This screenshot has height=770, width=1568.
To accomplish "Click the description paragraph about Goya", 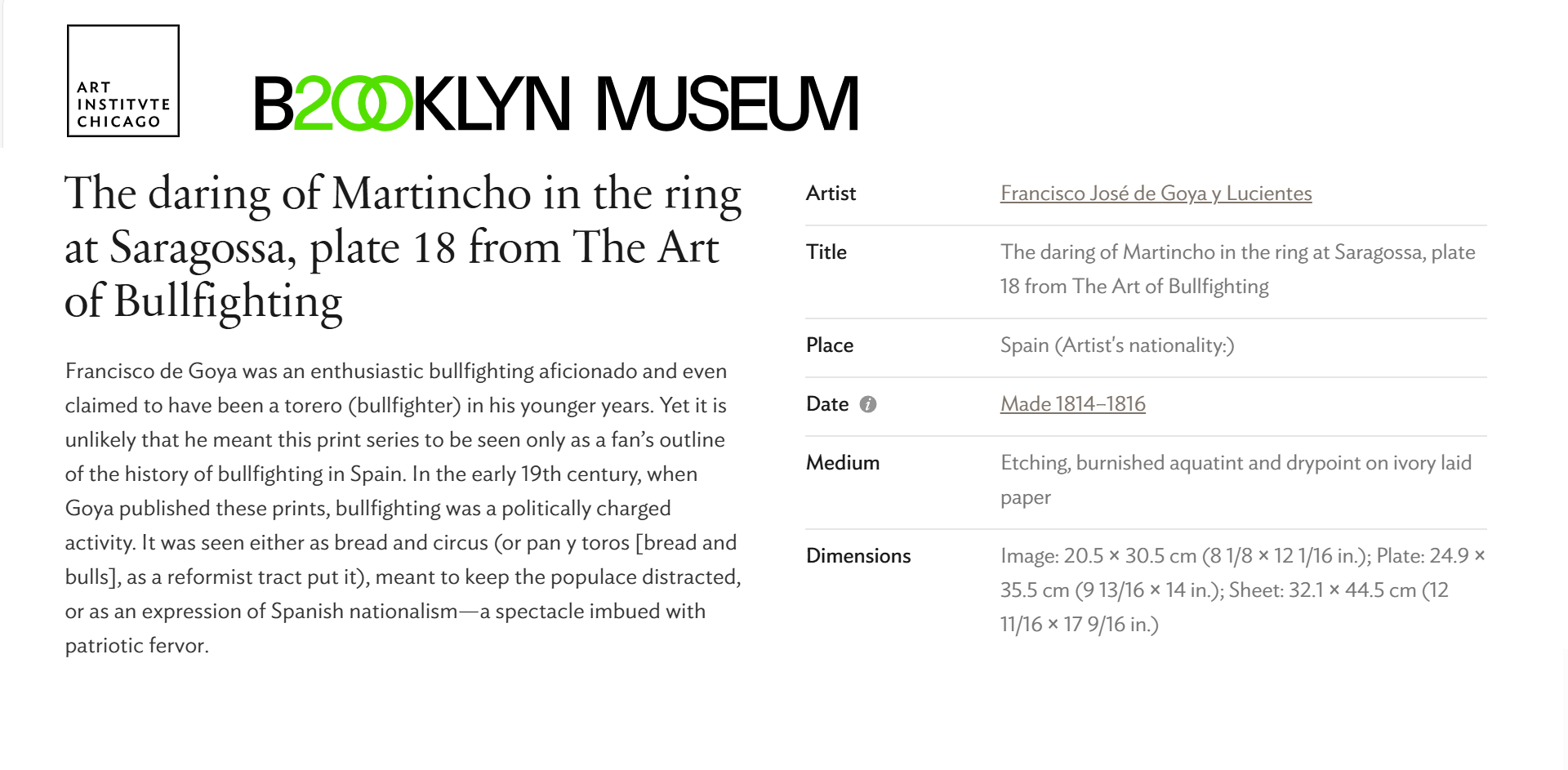I will point(403,508).
